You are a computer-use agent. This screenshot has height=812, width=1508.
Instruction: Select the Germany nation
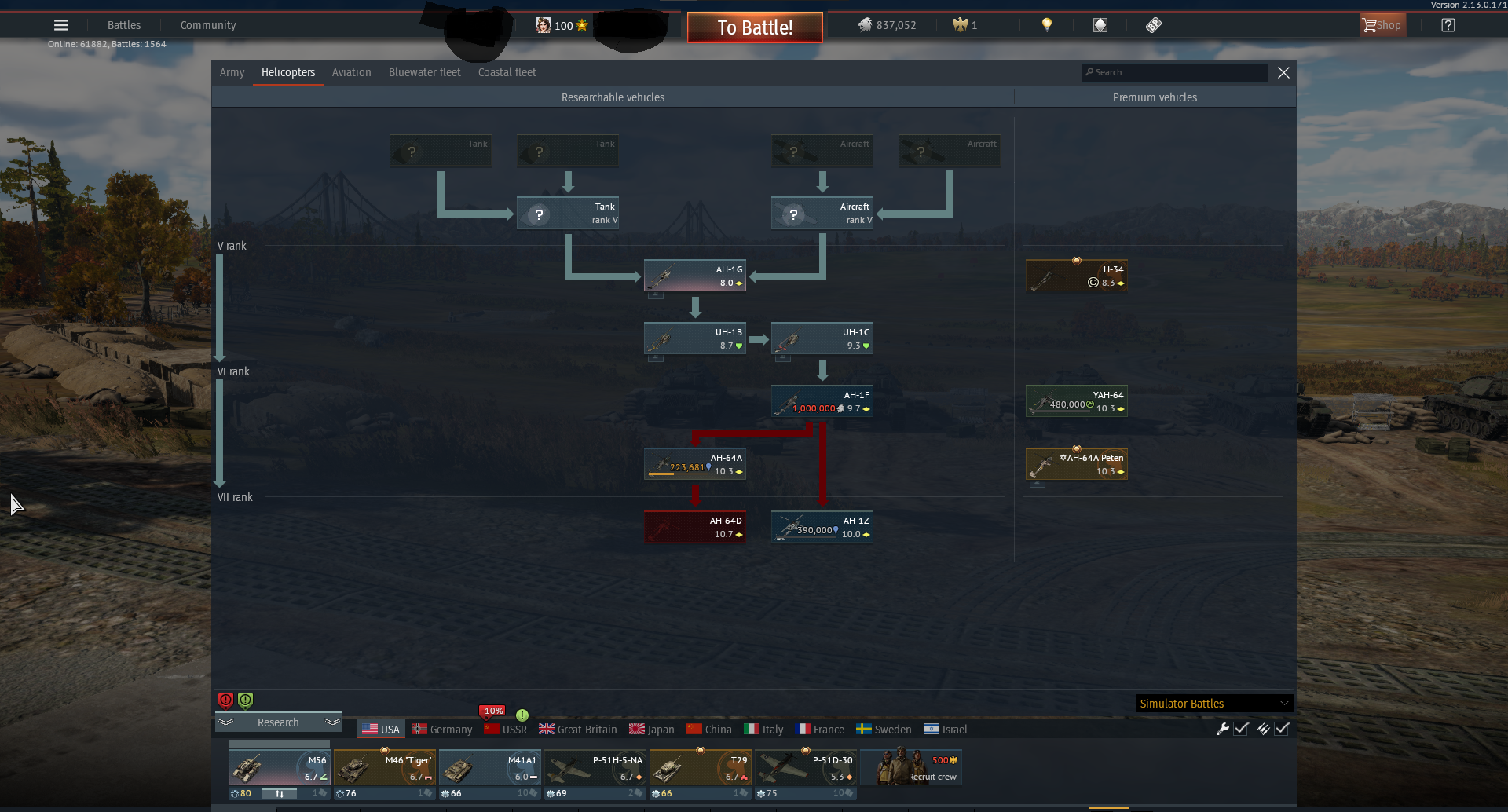tap(441, 730)
